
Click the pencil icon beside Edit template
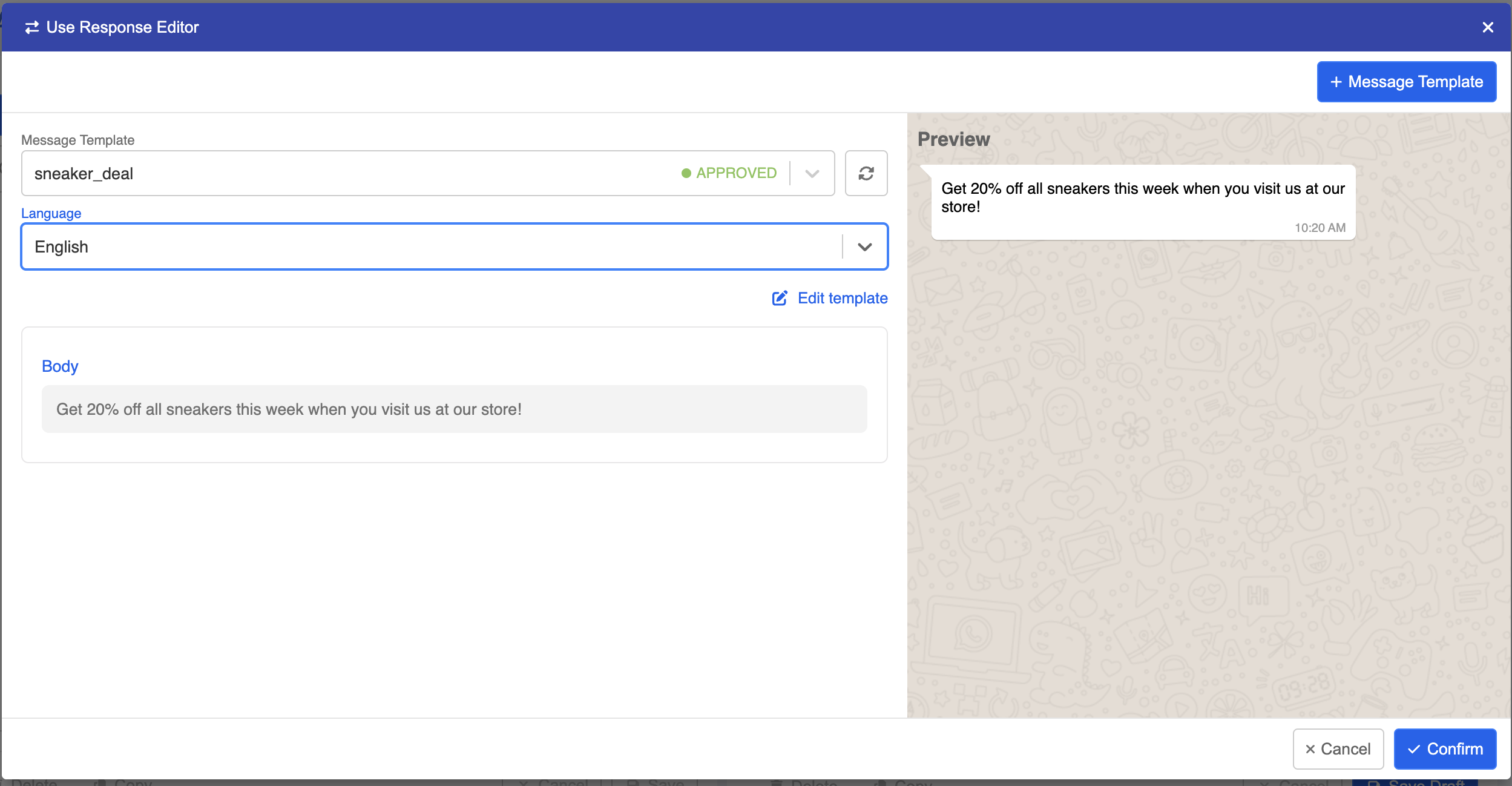tap(780, 298)
